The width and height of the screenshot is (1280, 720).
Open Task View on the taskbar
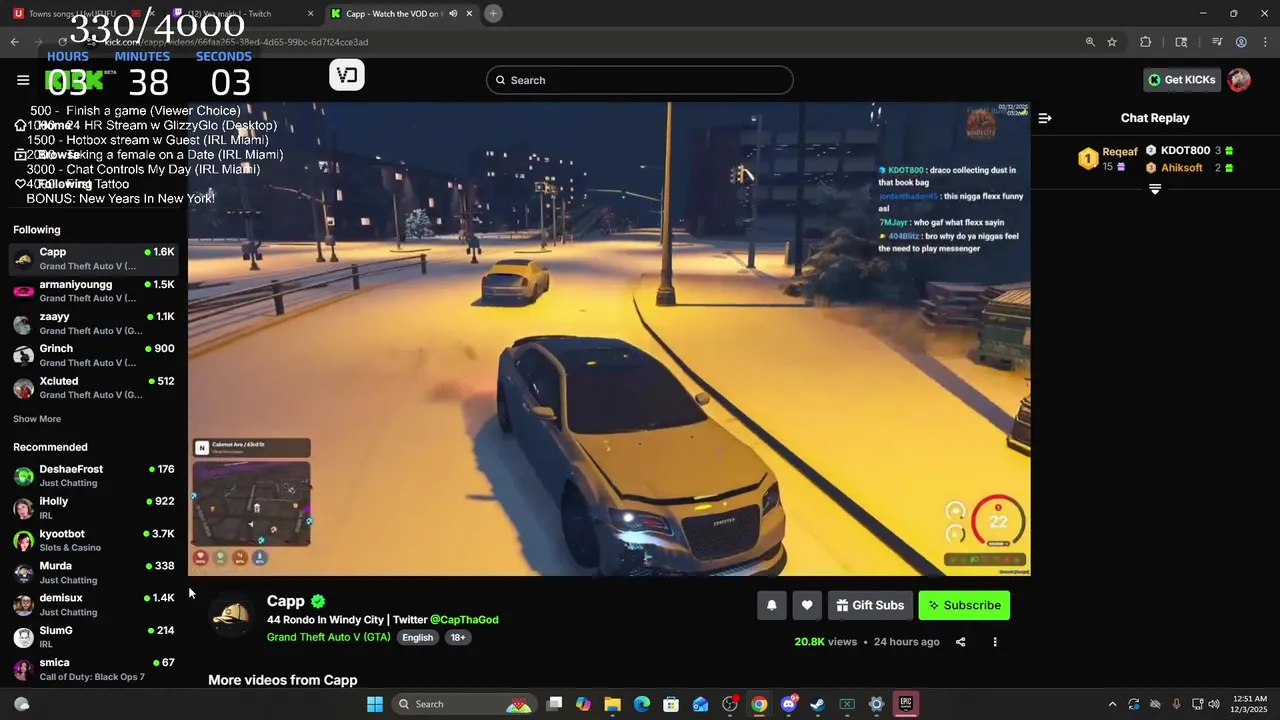[x=555, y=704]
